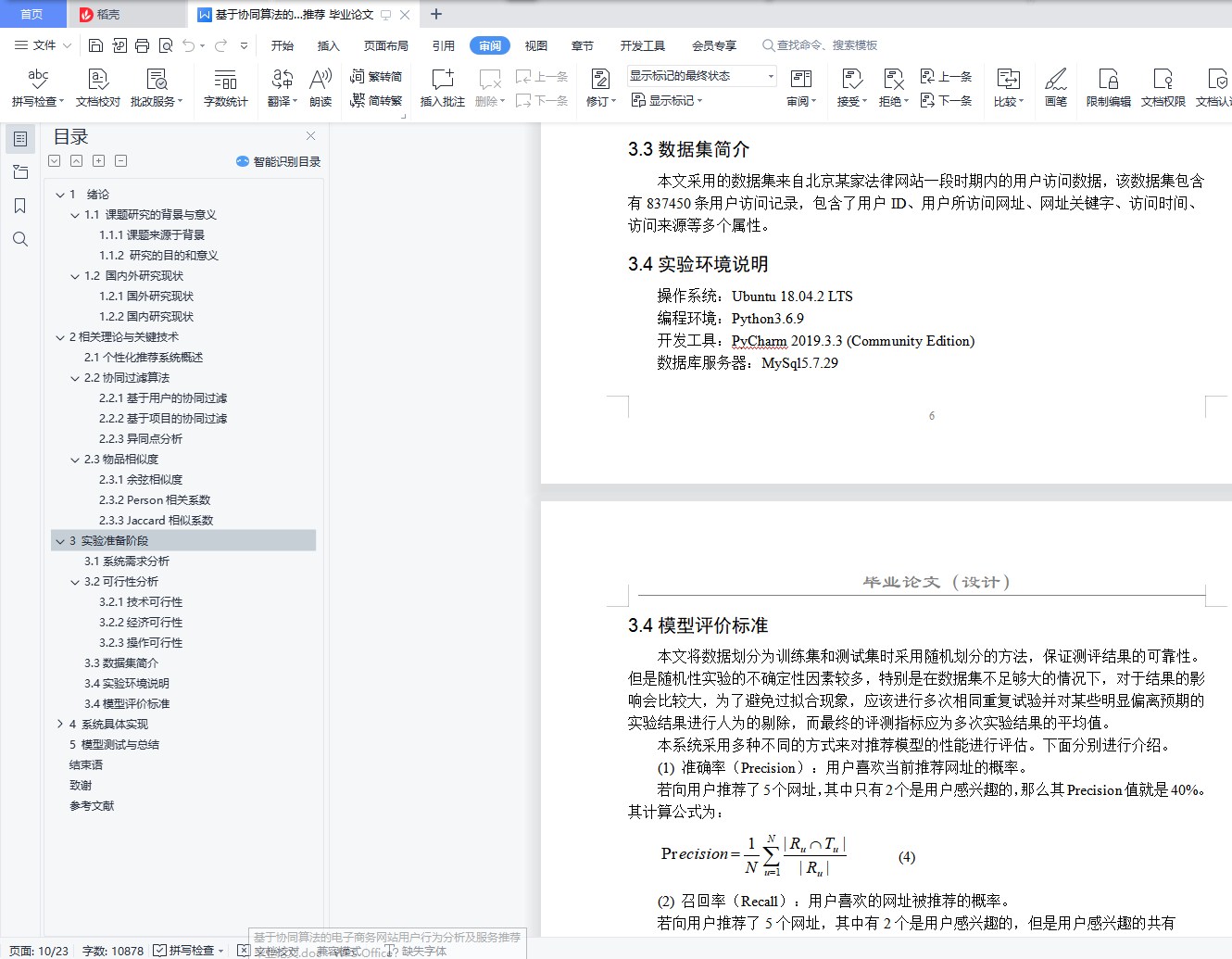The width and height of the screenshot is (1232, 959).
Task: Jump to 2.2.3 异同点分析 in the outline
Action: (141, 439)
